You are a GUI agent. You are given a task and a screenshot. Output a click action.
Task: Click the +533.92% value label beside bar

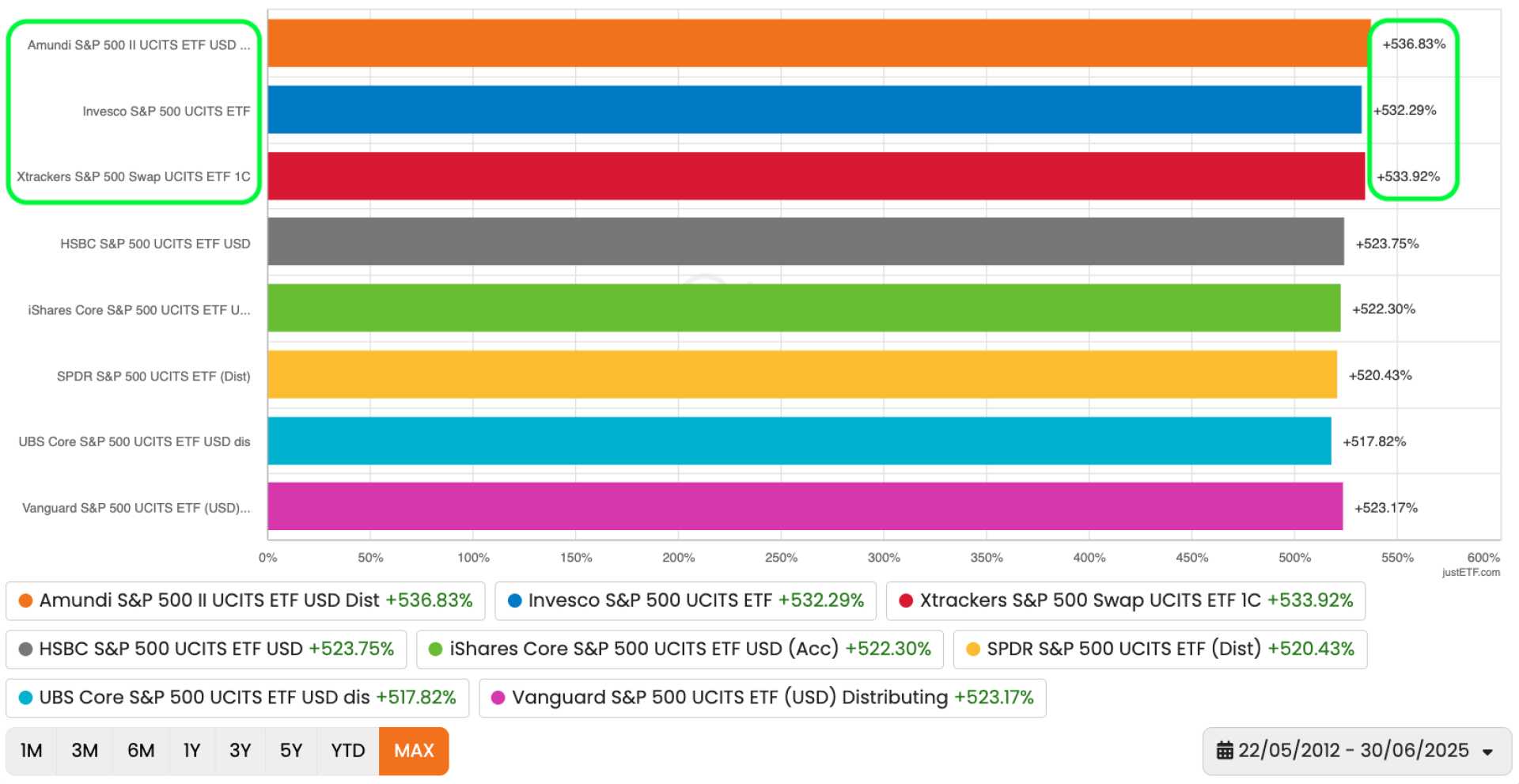[x=1408, y=177]
